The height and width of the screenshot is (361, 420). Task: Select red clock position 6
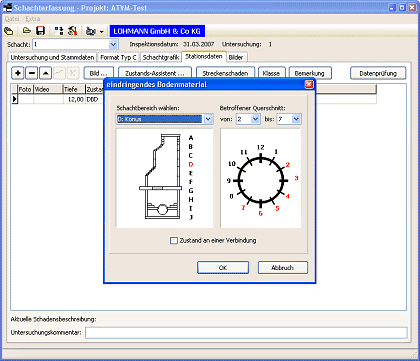point(261,213)
